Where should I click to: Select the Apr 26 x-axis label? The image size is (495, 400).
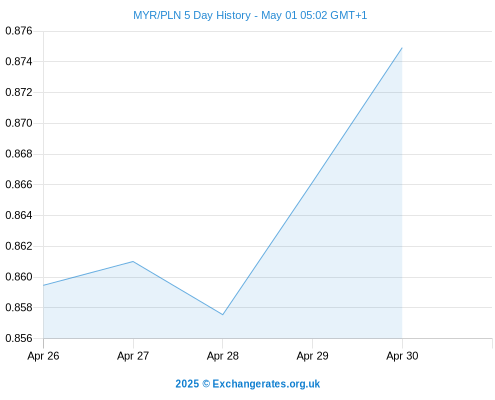(43, 356)
